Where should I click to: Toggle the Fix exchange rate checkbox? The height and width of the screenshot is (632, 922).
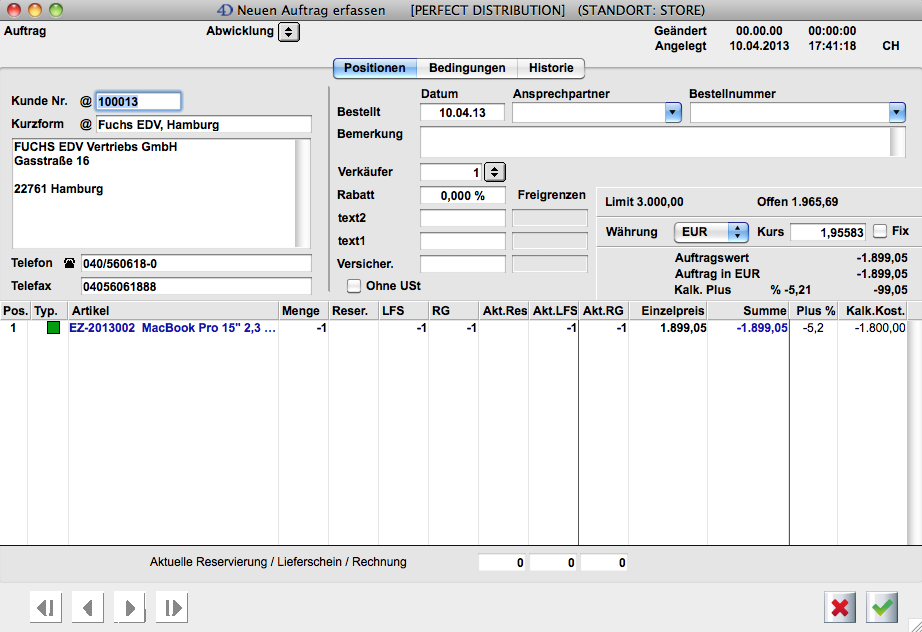[880, 231]
